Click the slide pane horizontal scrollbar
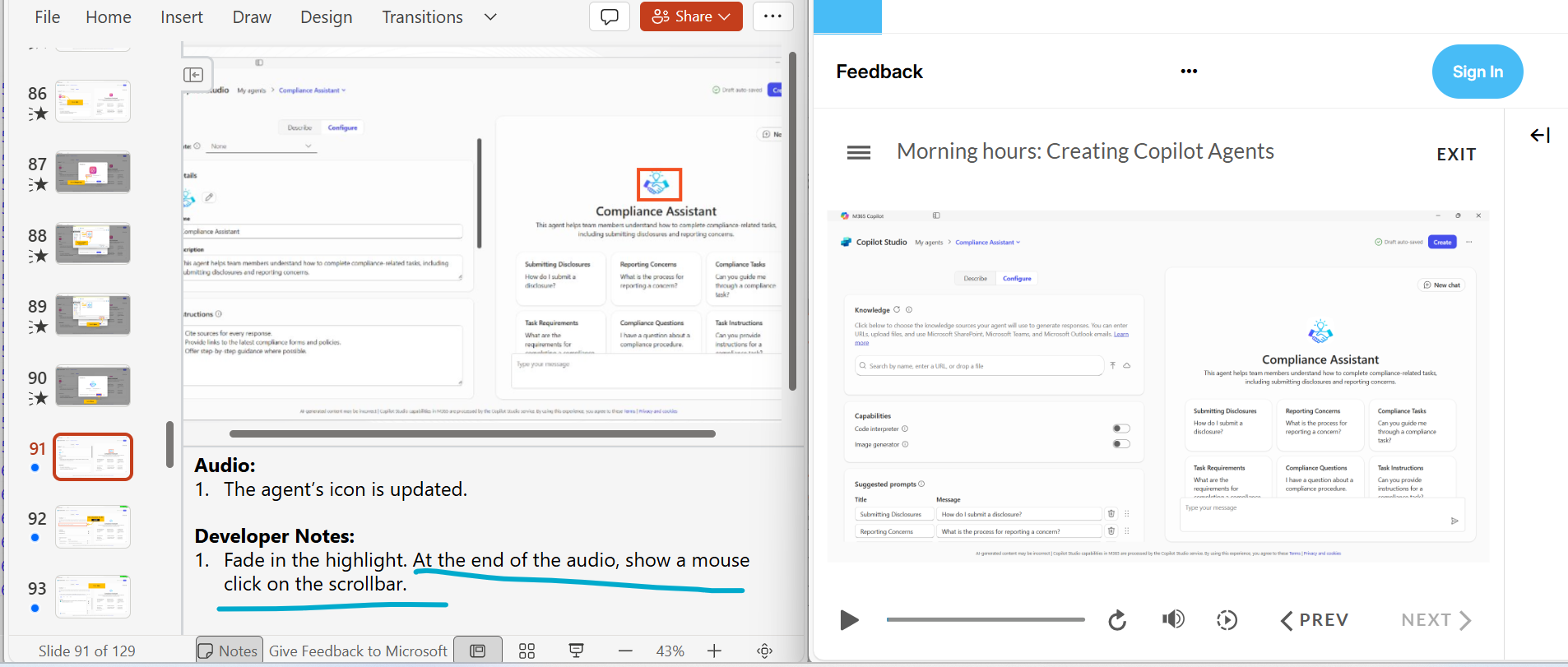 pyautogui.click(x=472, y=433)
